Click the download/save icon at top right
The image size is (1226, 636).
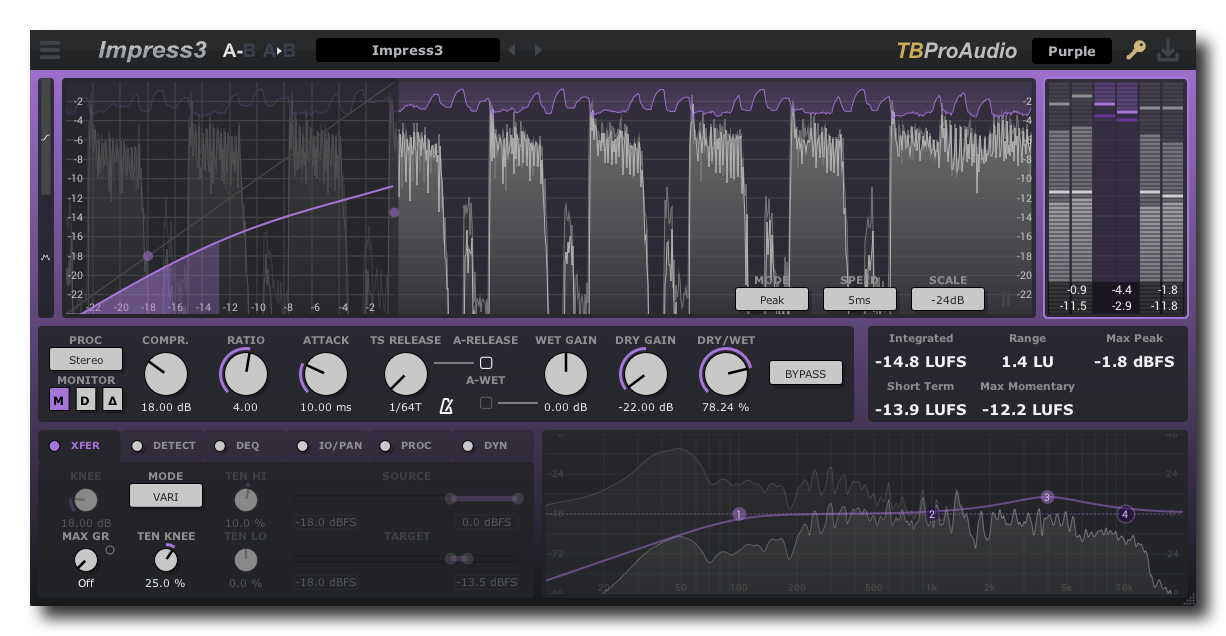[x=1169, y=49]
